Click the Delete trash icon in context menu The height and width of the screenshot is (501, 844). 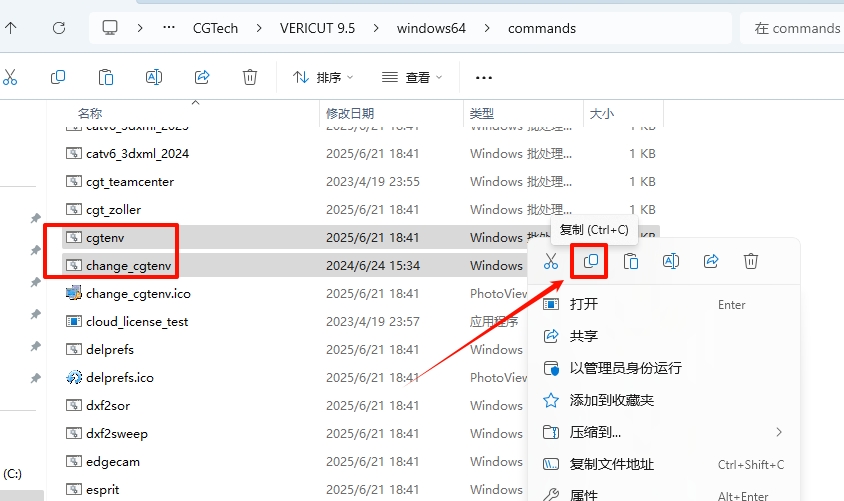pos(751,262)
